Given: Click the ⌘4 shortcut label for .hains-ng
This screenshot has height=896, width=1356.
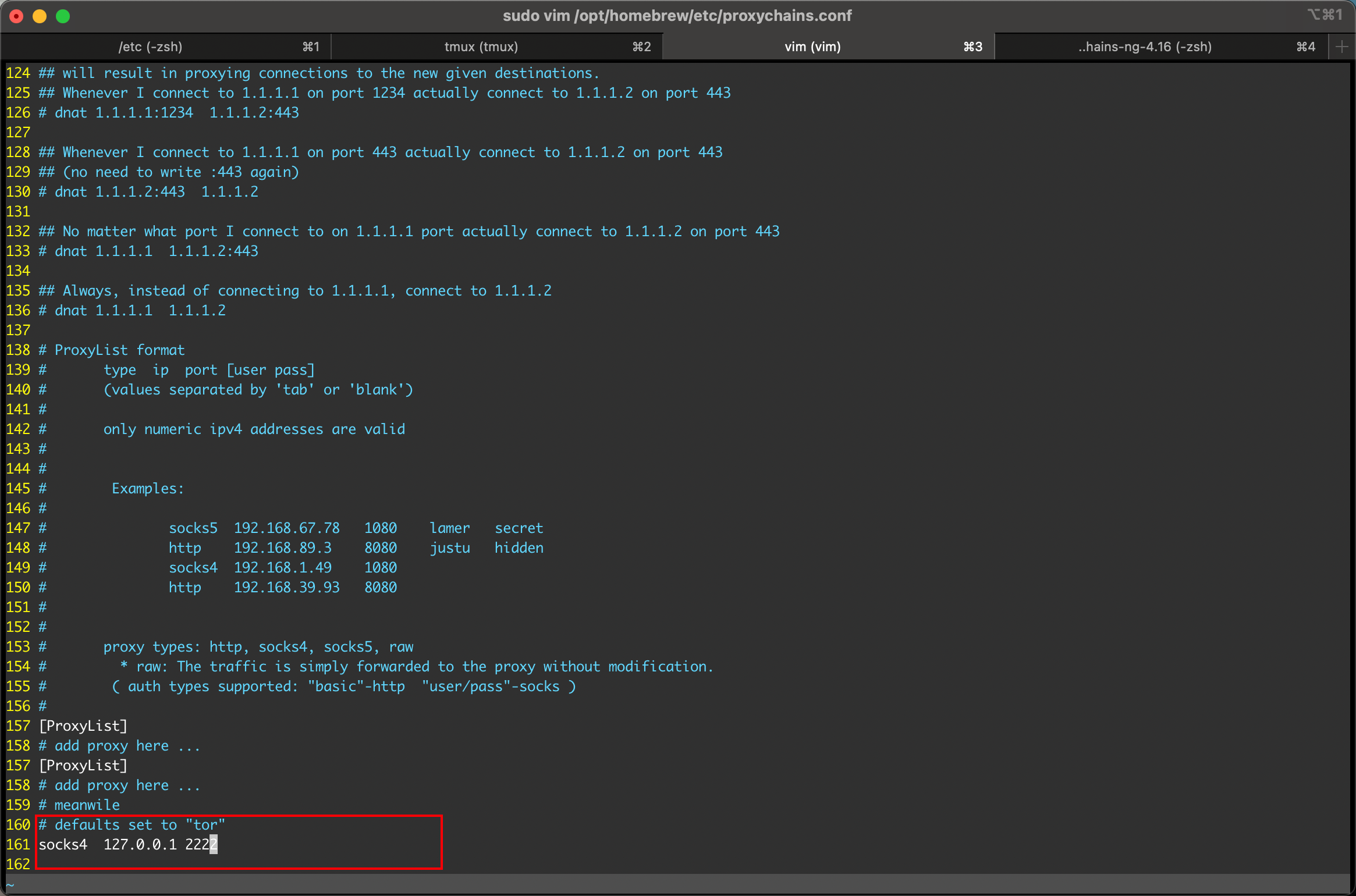Looking at the screenshot, I should point(1304,46).
